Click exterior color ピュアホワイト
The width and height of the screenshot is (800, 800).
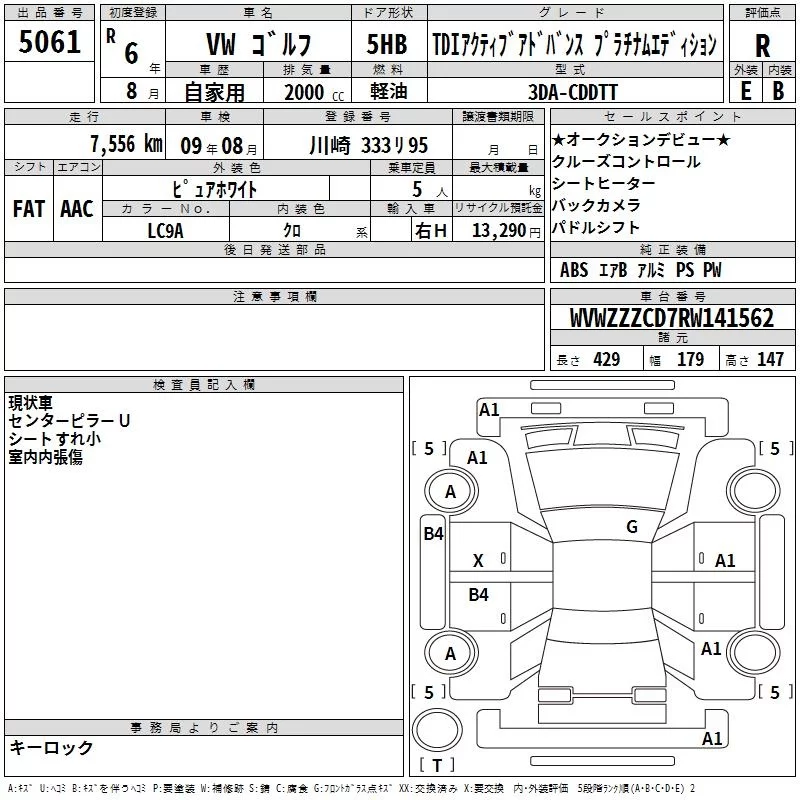coord(214,189)
